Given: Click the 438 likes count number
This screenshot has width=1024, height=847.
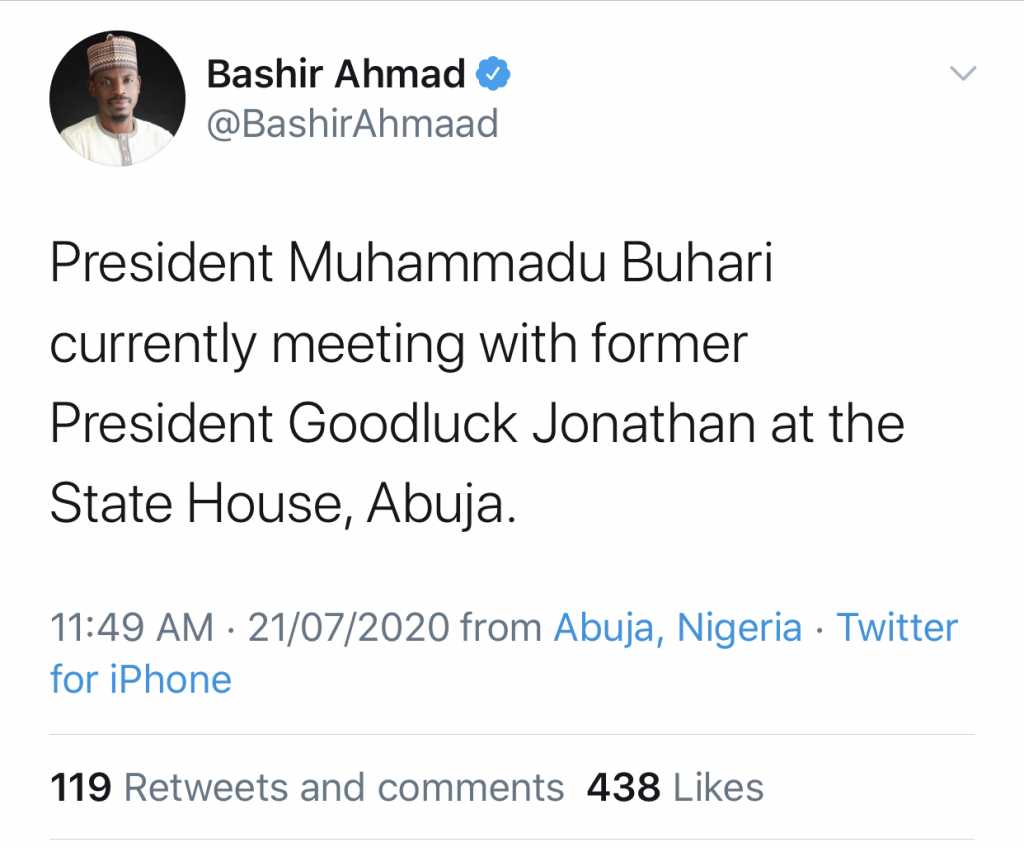Looking at the screenshot, I should point(624,788).
